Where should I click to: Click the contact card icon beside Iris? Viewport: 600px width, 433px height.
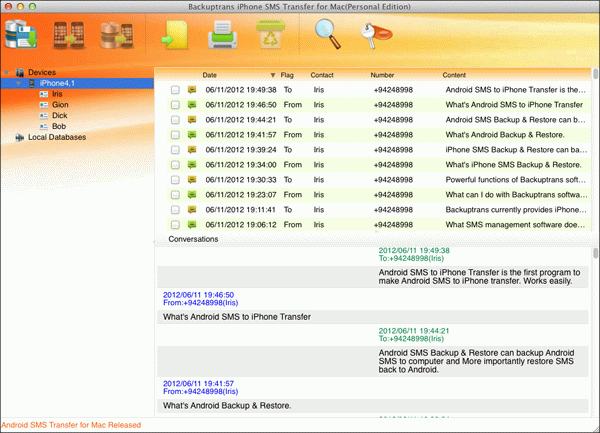click(44, 94)
